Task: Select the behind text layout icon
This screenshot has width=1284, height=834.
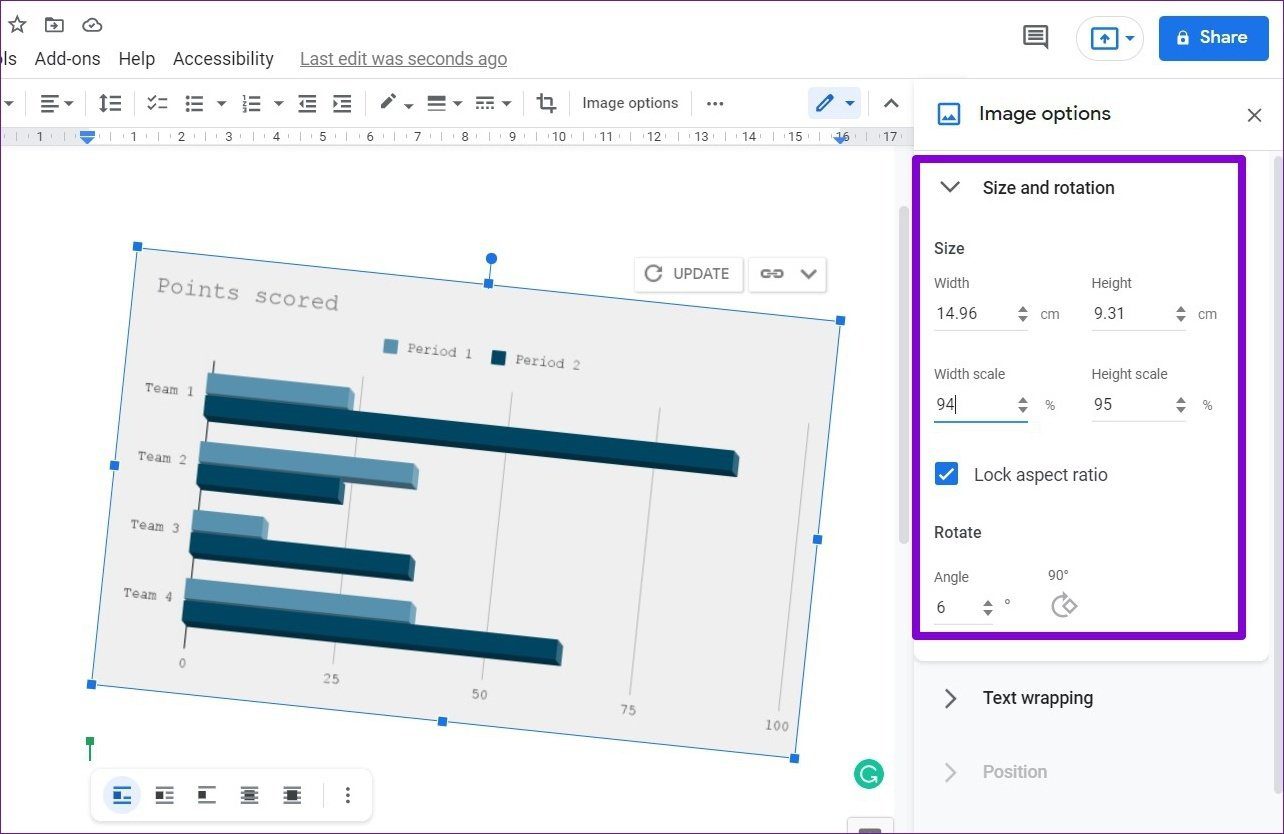Action: click(249, 796)
